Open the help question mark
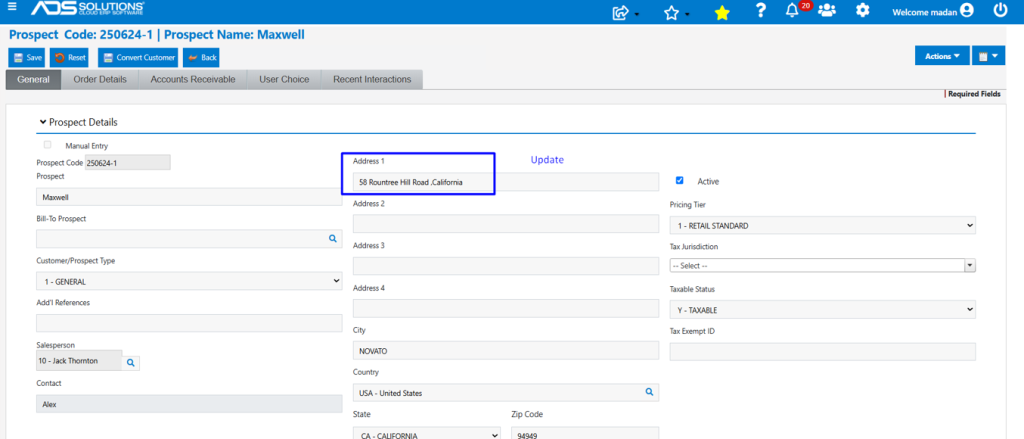Image resolution: width=1024 pixels, height=439 pixels. point(760,10)
